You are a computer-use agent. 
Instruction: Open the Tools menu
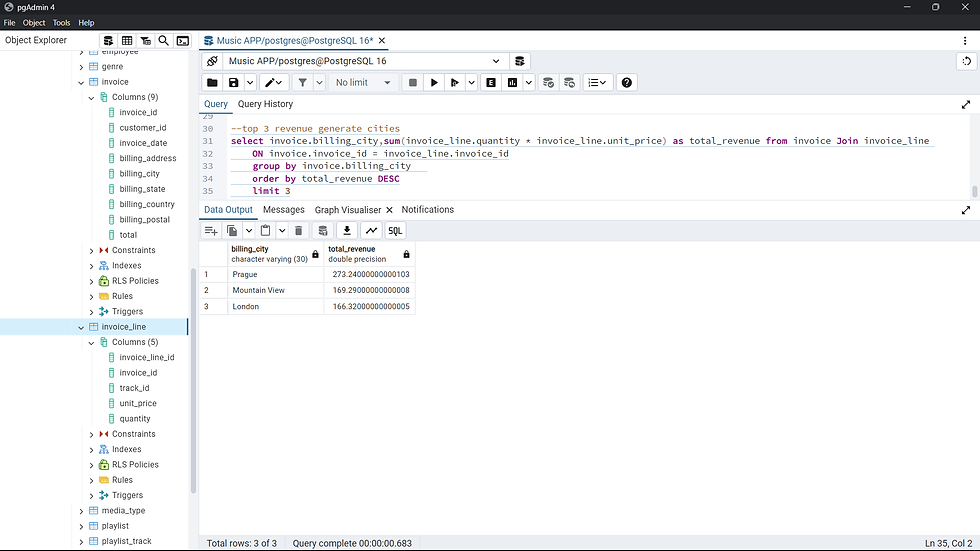61,22
